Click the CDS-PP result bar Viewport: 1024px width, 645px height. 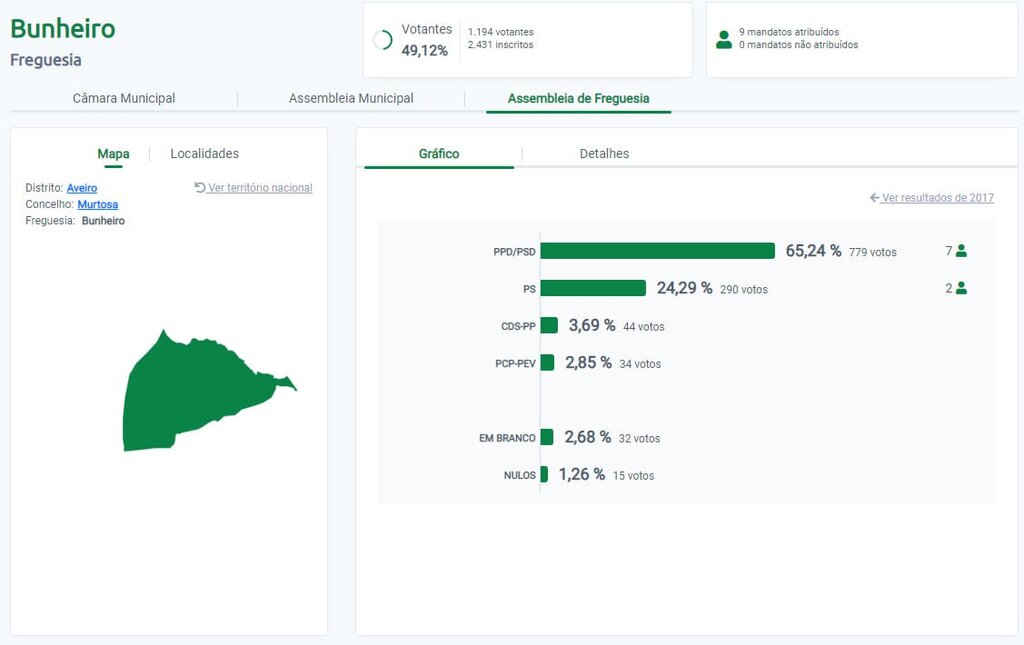point(549,326)
